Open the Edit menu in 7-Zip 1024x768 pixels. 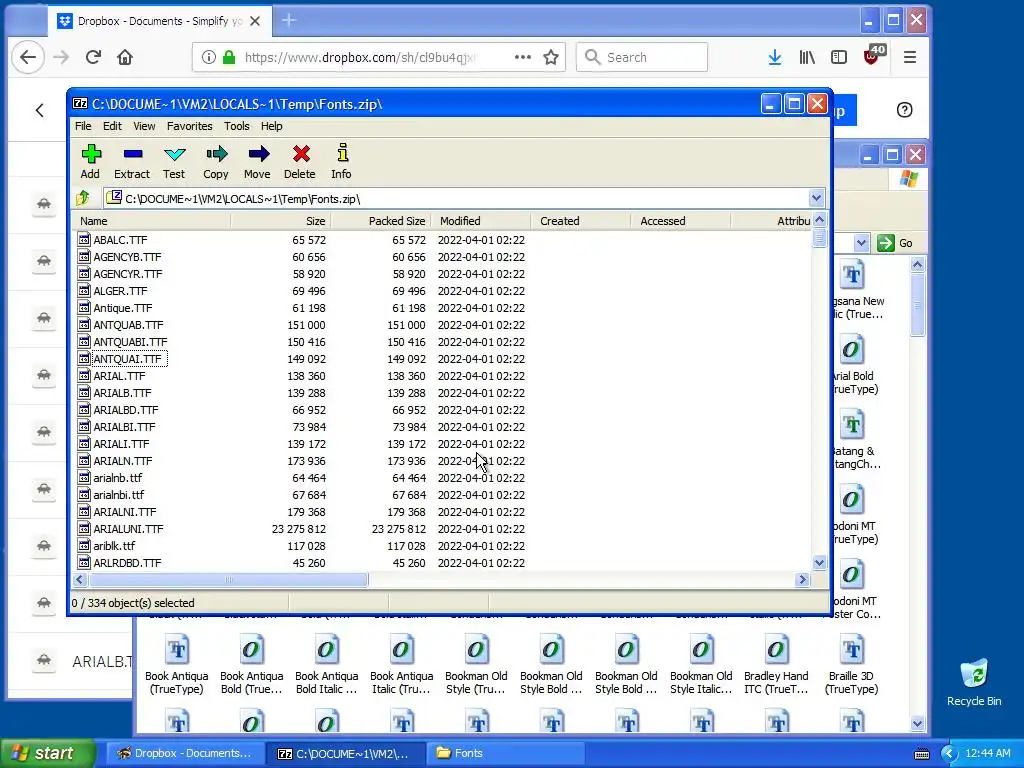click(x=112, y=126)
